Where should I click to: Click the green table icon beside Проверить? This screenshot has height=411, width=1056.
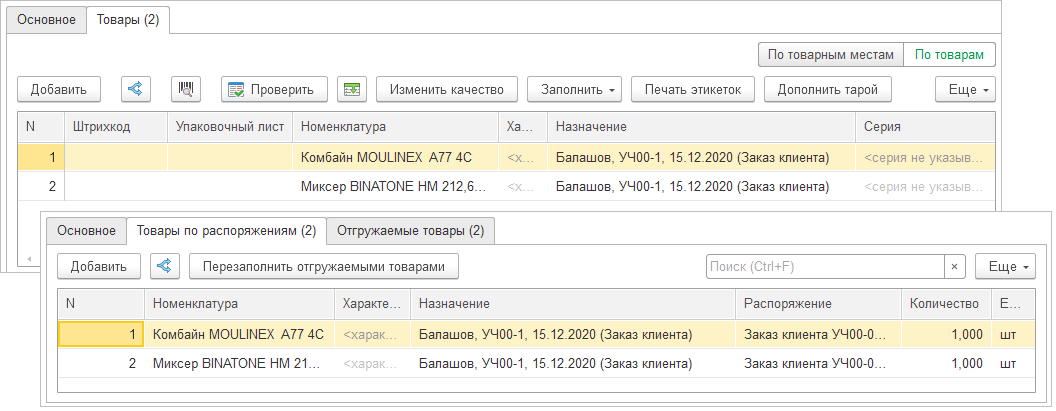pyautogui.click(x=352, y=89)
